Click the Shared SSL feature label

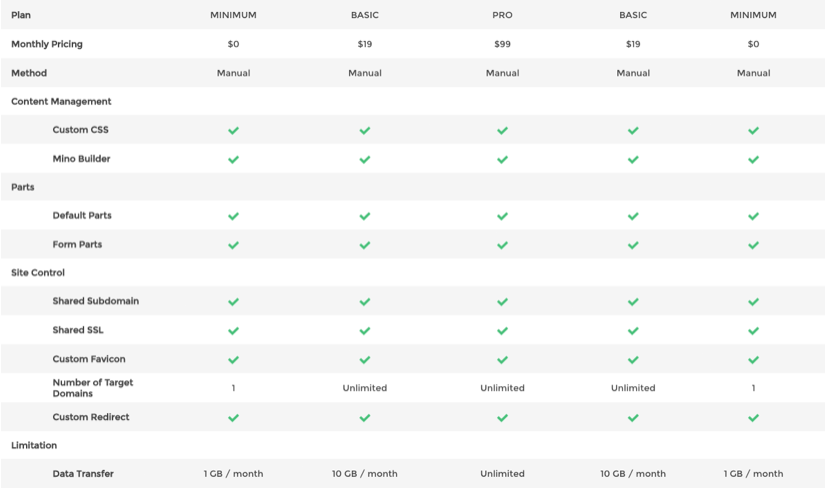(78, 330)
